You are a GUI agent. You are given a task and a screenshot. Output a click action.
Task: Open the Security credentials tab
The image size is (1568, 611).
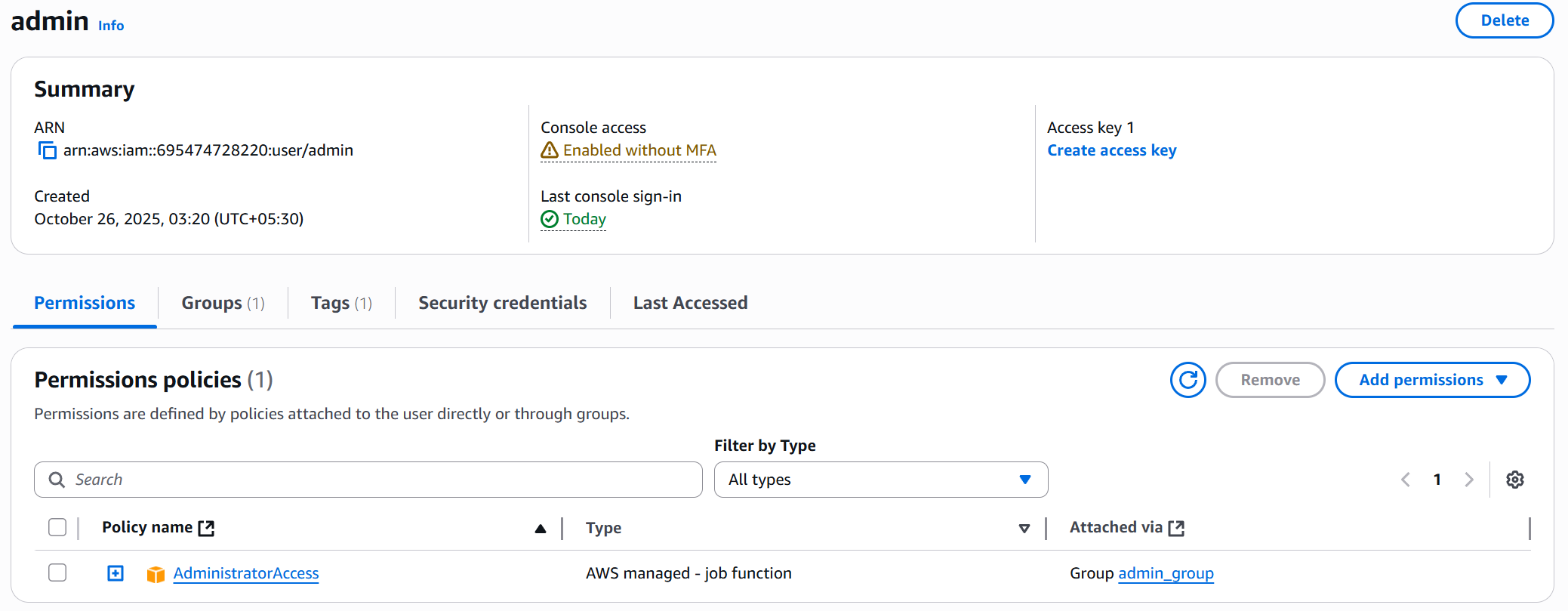[502, 303]
